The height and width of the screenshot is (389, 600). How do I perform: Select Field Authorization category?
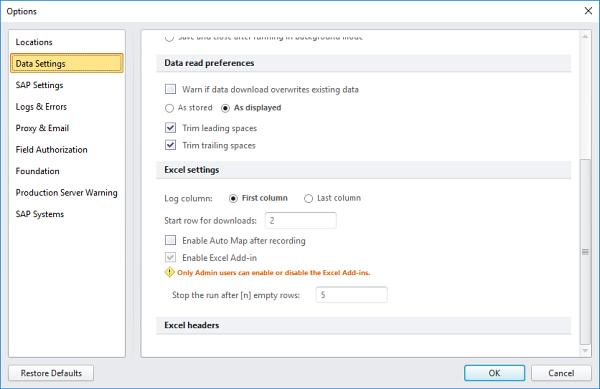(51, 150)
